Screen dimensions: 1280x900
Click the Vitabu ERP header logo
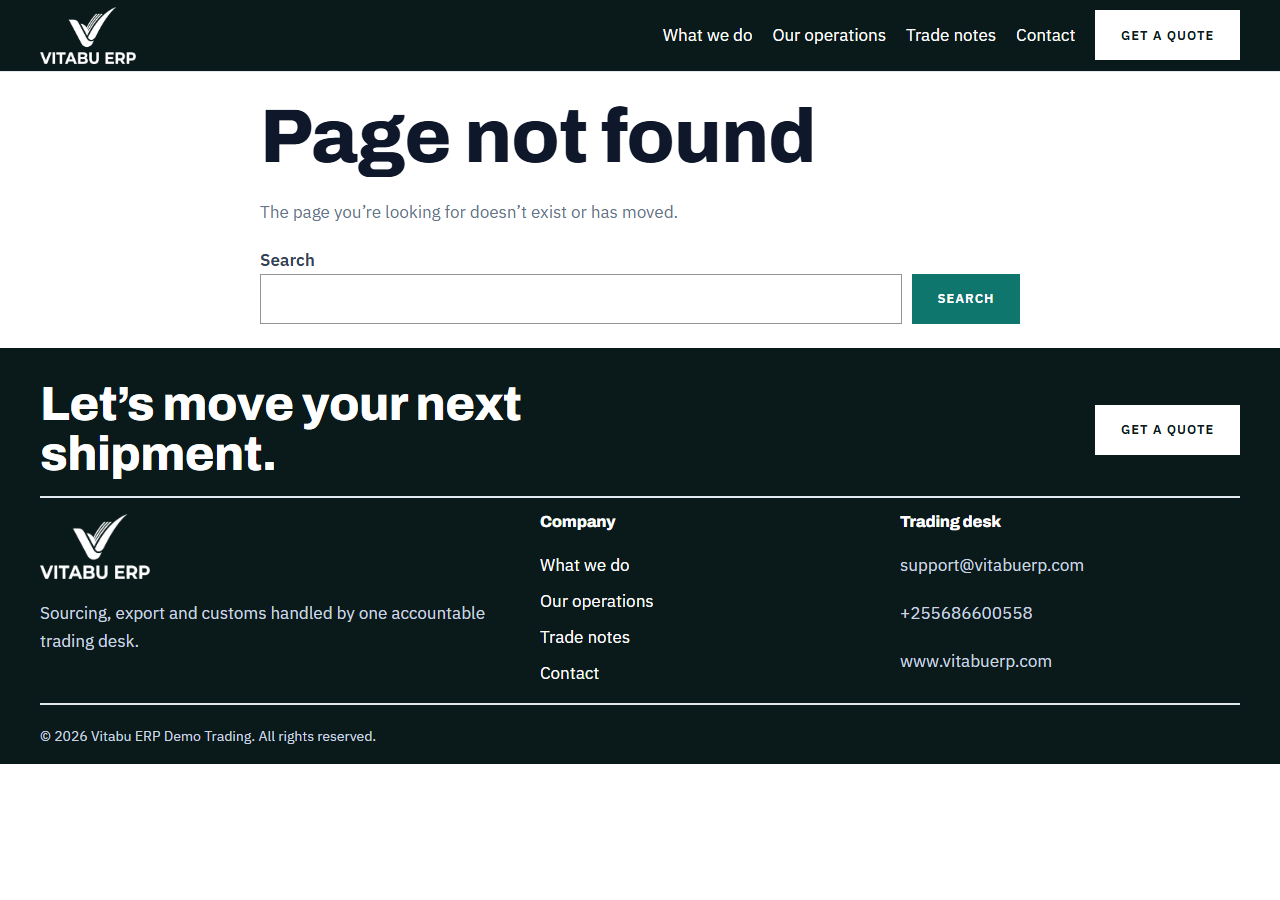(88, 36)
